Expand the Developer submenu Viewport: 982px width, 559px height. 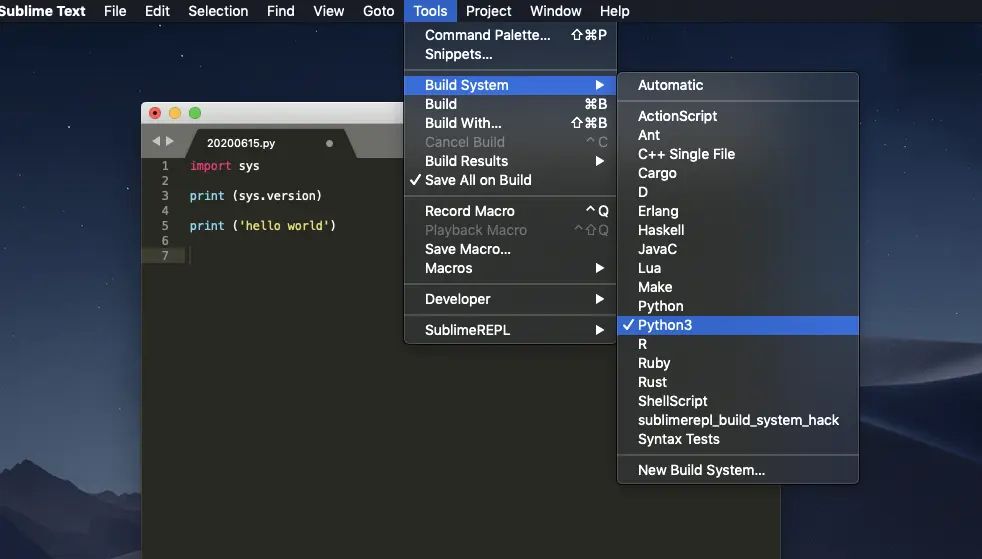pyautogui.click(x=510, y=299)
